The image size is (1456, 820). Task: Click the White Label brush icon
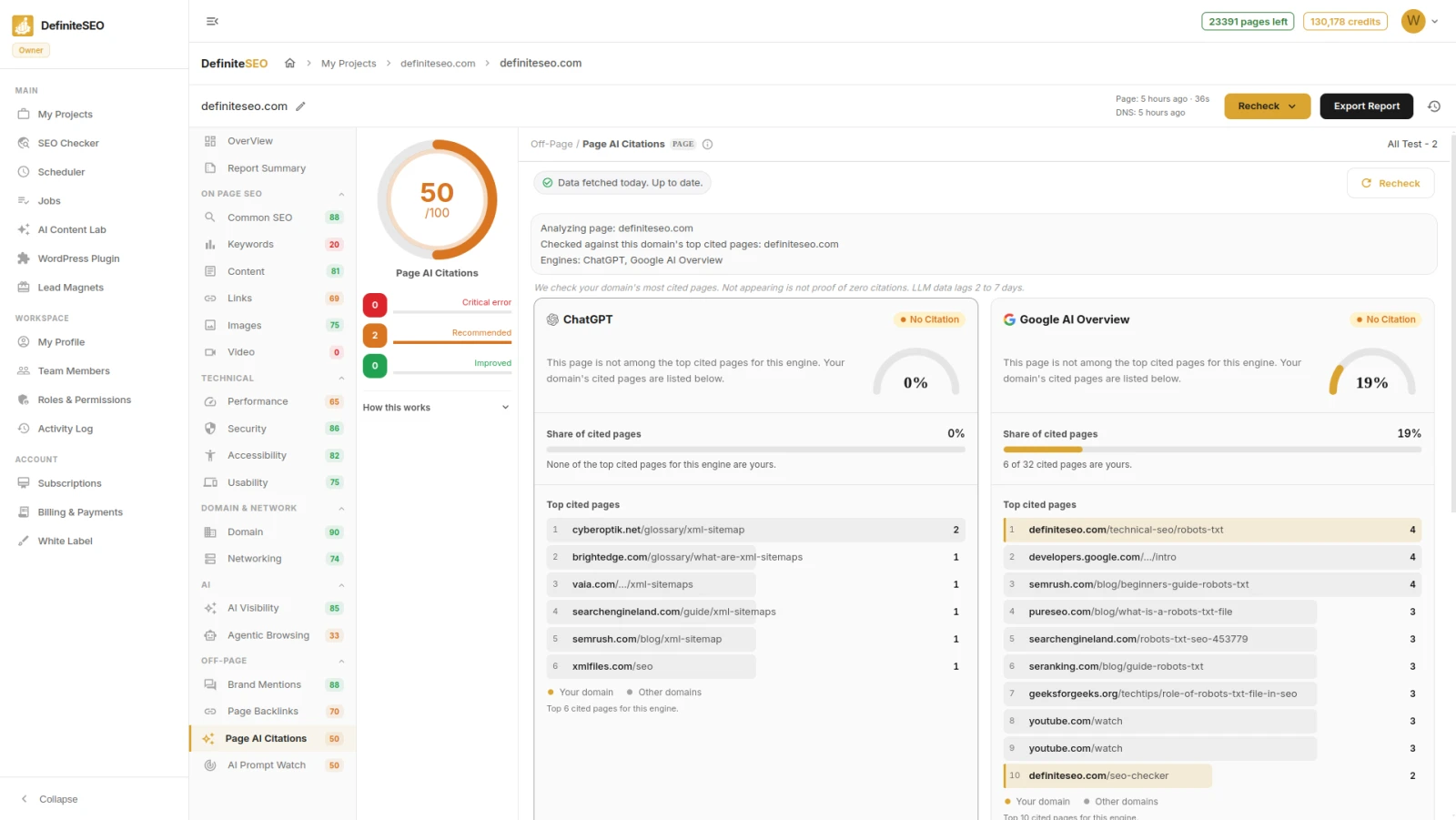pos(24,541)
